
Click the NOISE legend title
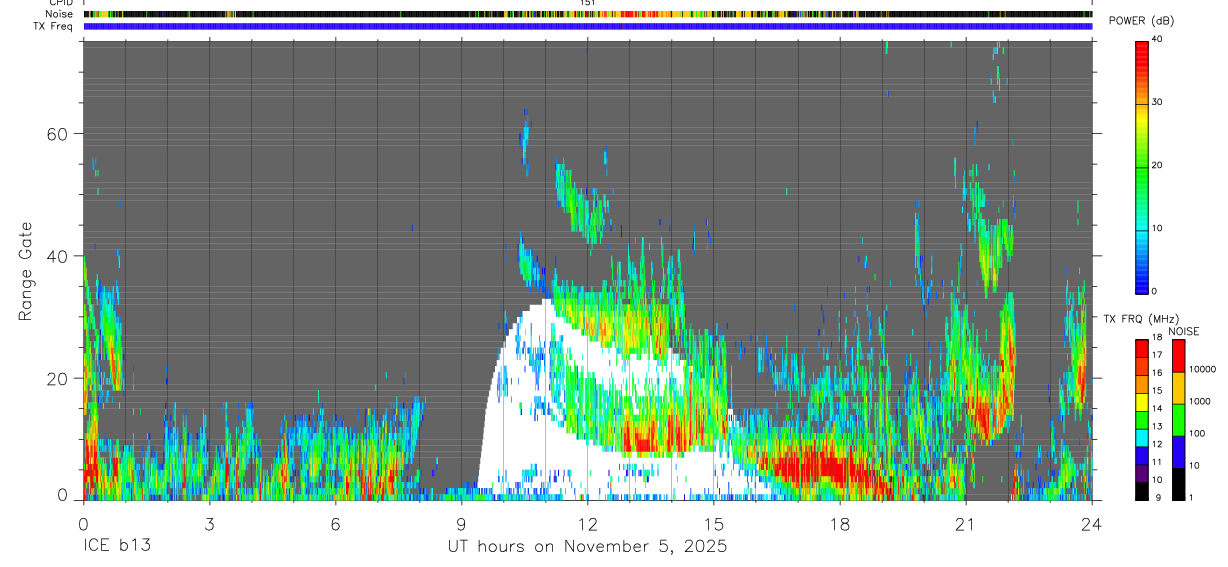click(1183, 331)
